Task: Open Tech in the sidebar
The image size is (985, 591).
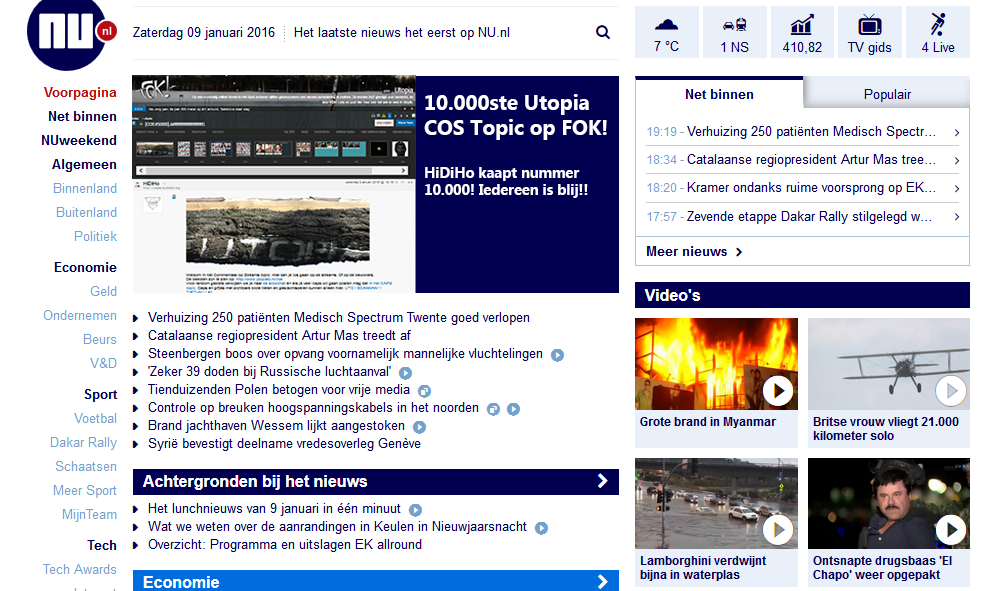Action: click(x=102, y=545)
